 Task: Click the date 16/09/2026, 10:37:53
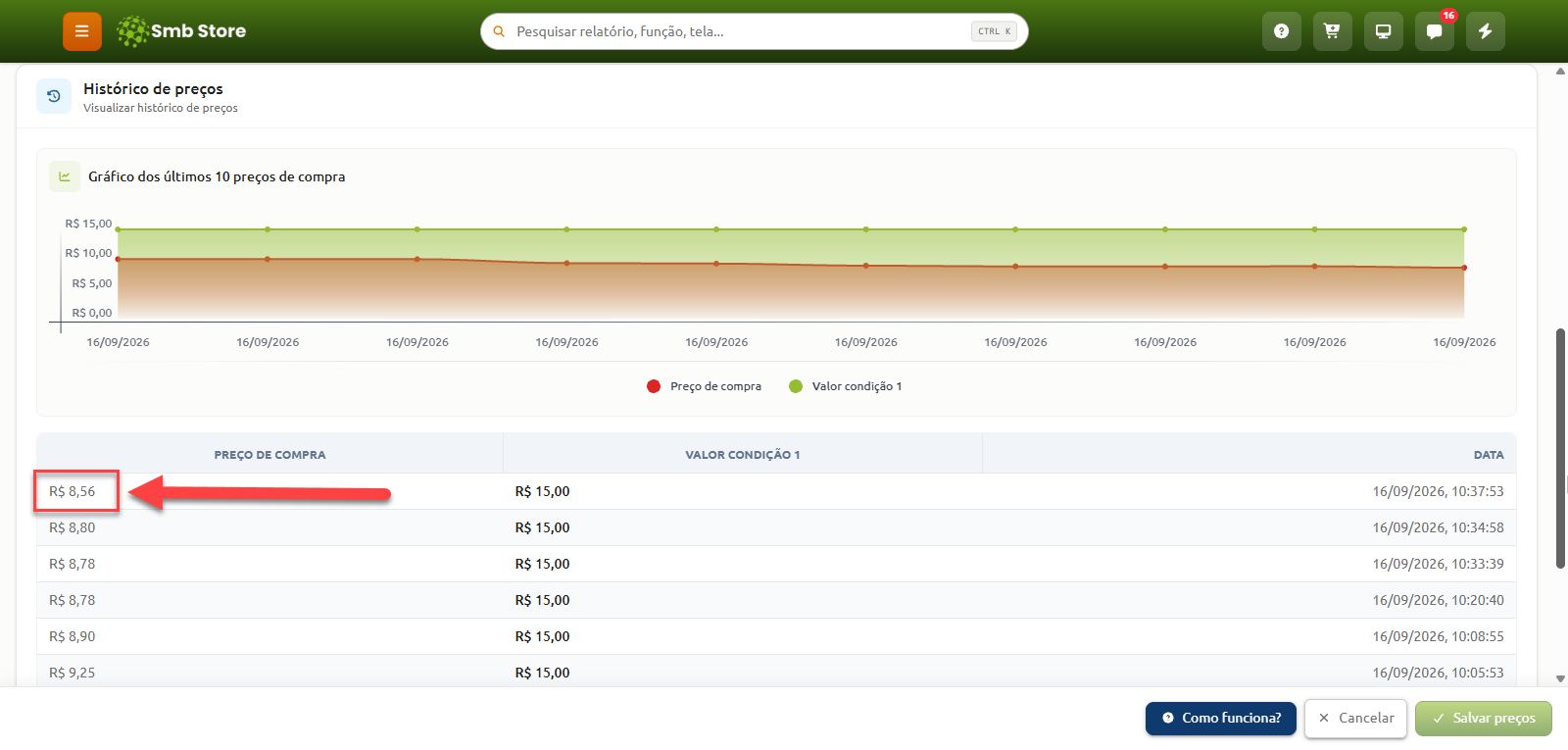point(1438,491)
